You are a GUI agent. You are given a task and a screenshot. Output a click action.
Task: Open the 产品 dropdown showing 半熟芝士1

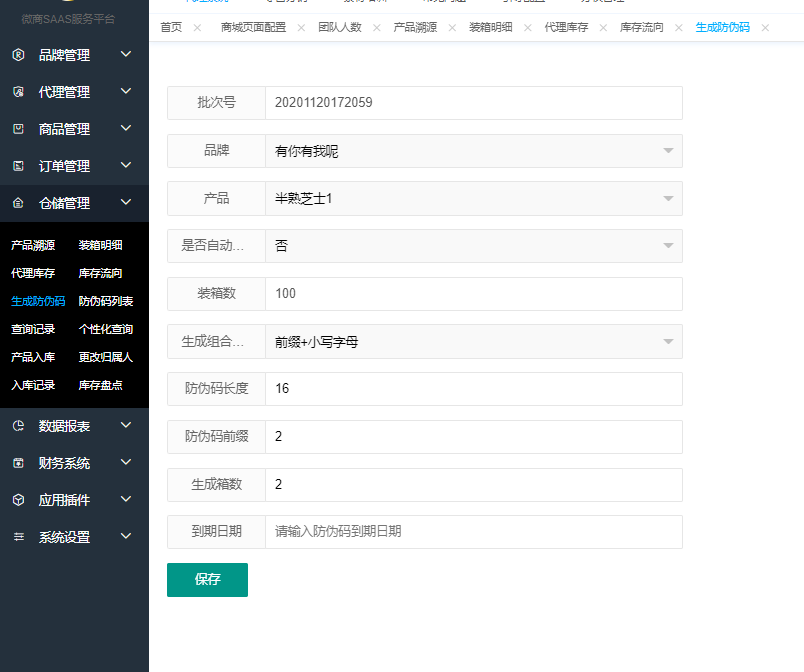click(473, 198)
